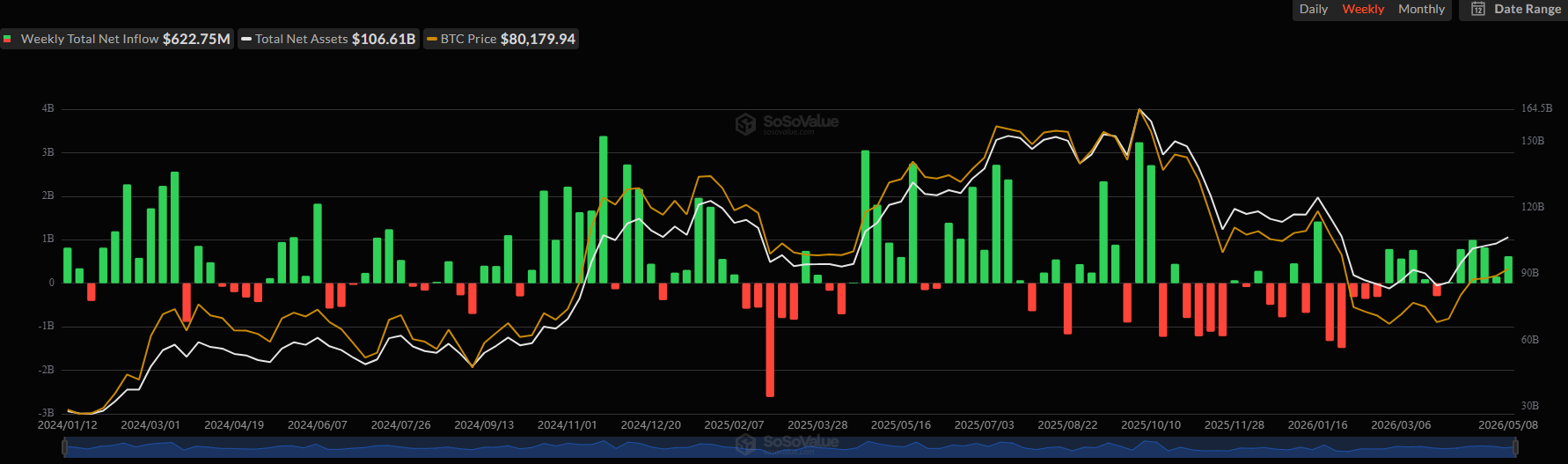Image resolution: width=1568 pixels, height=464 pixels.
Task: Click the tallest red outflow bar near 2025/02
Action: click(770, 340)
